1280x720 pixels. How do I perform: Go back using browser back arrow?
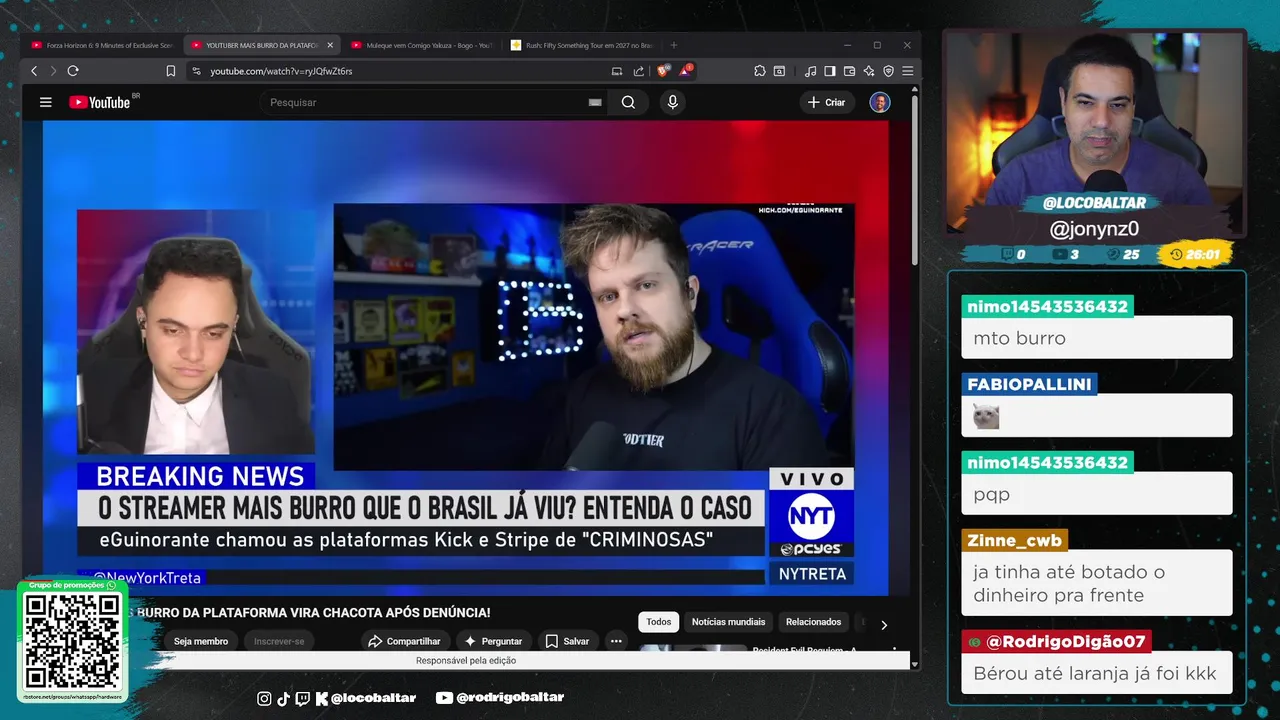click(34, 71)
